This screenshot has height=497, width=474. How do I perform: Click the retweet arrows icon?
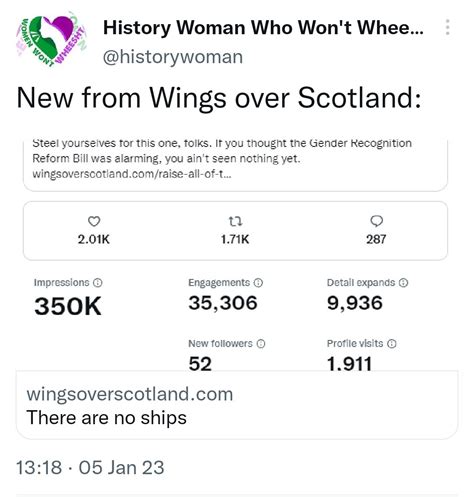pyautogui.click(x=235, y=221)
